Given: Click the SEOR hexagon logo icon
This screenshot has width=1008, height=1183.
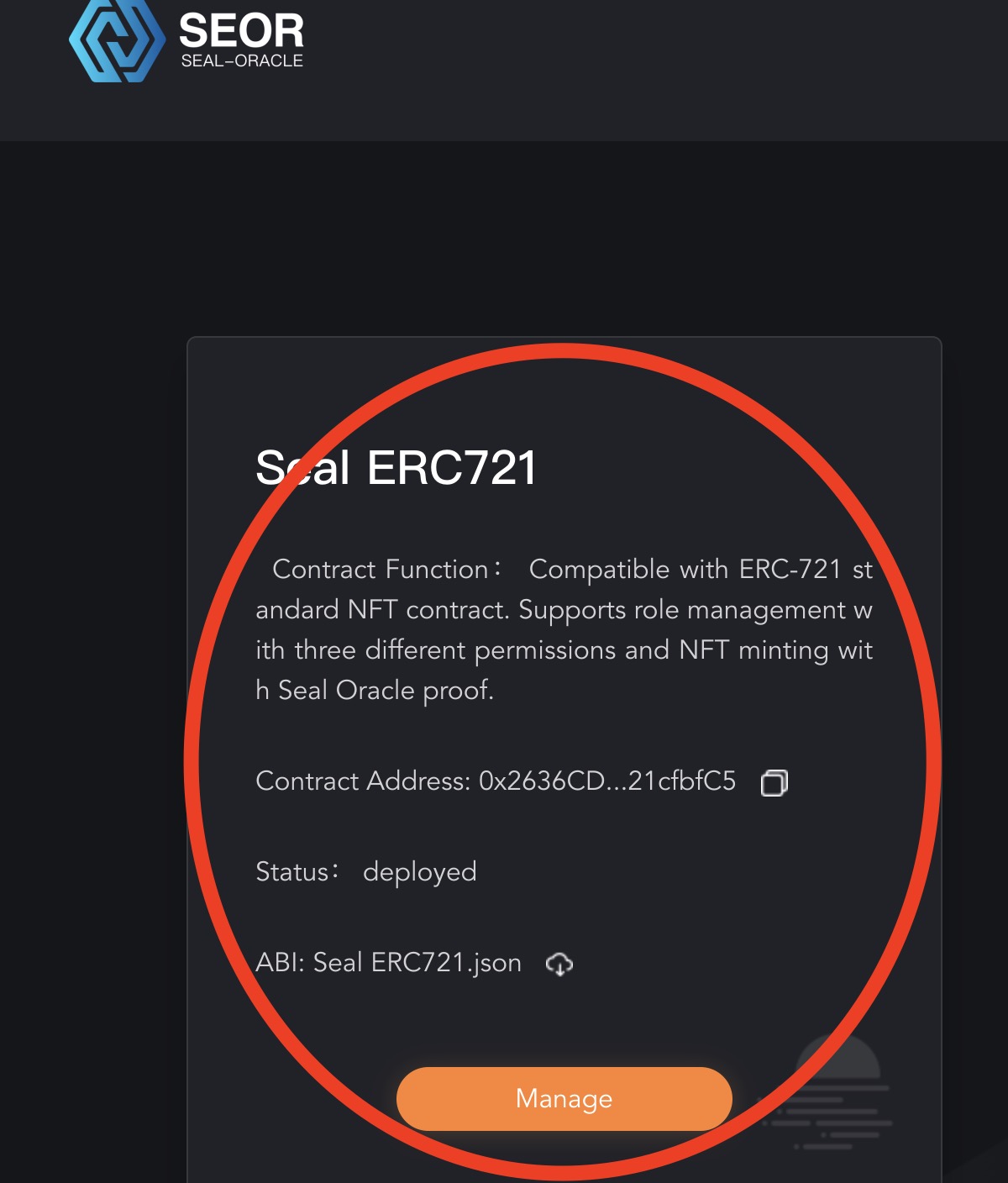Looking at the screenshot, I should click(116, 40).
